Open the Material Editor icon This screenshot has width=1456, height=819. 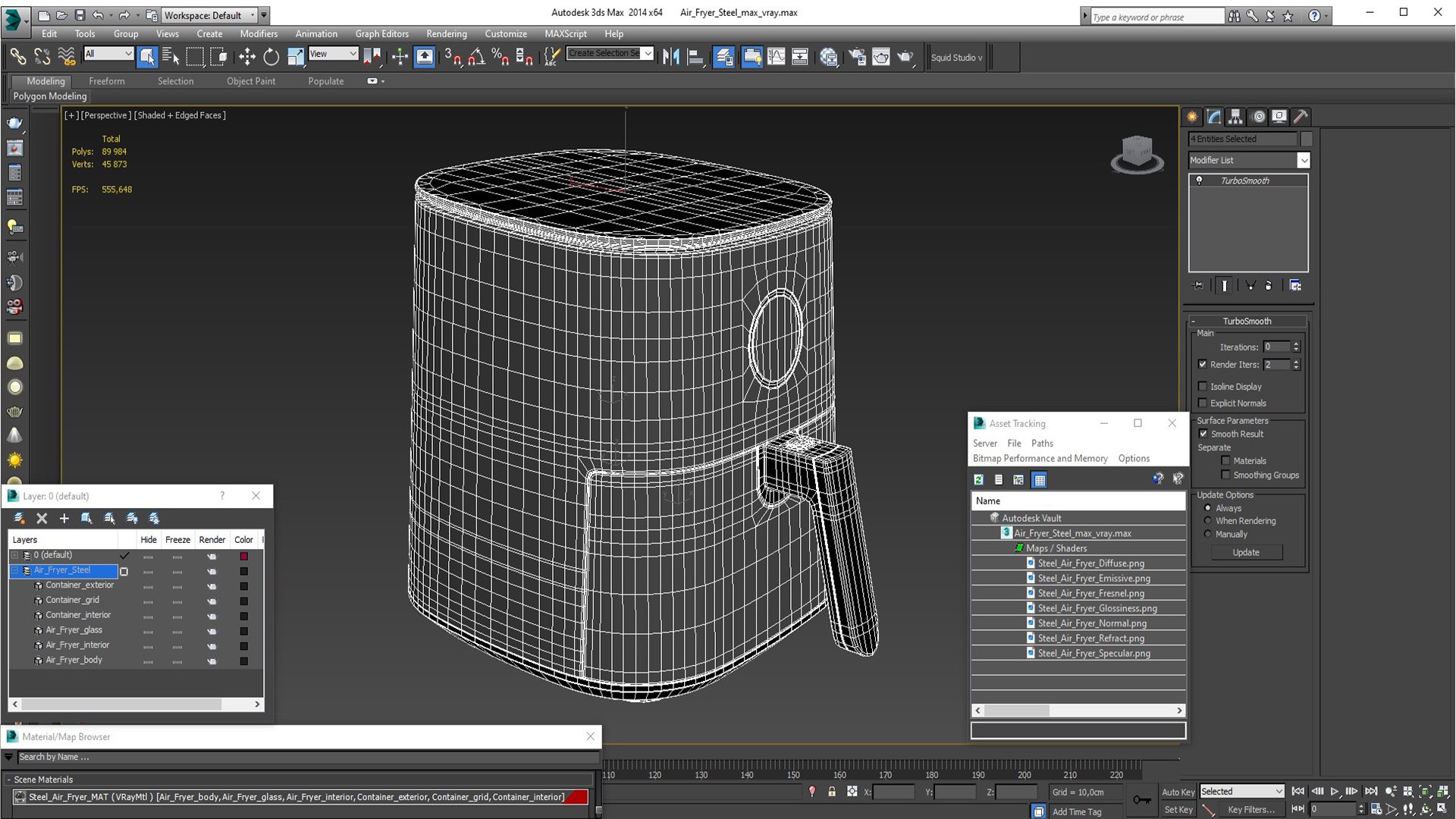[829, 57]
